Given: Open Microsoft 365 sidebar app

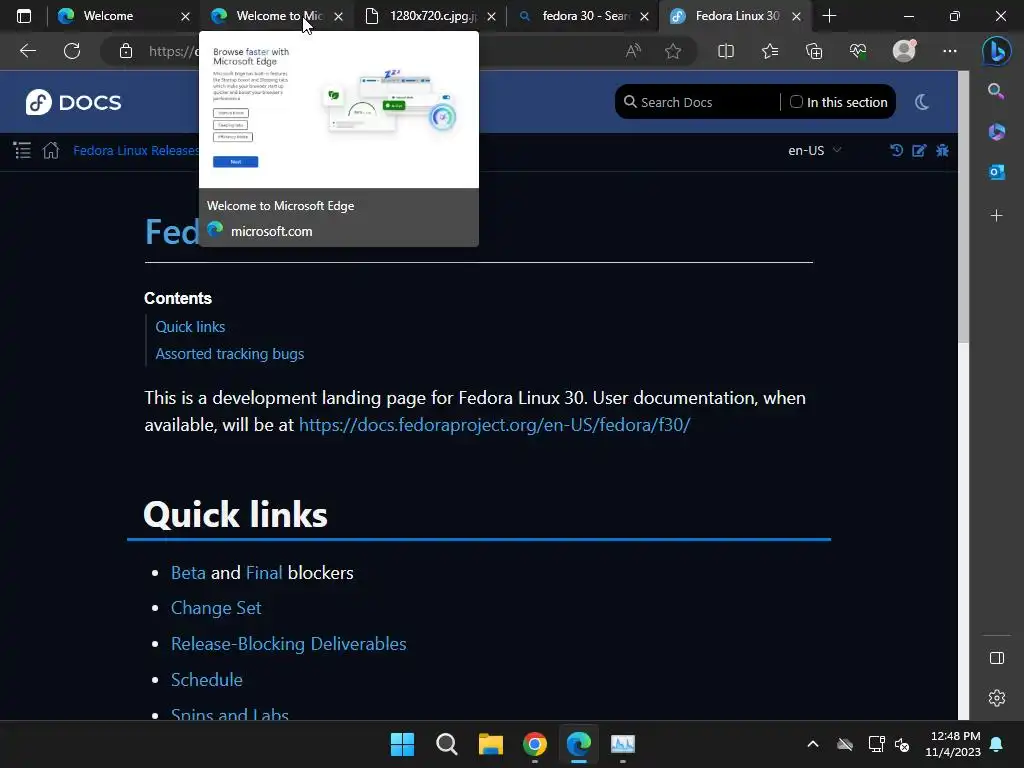Looking at the screenshot, I should 996,131.
